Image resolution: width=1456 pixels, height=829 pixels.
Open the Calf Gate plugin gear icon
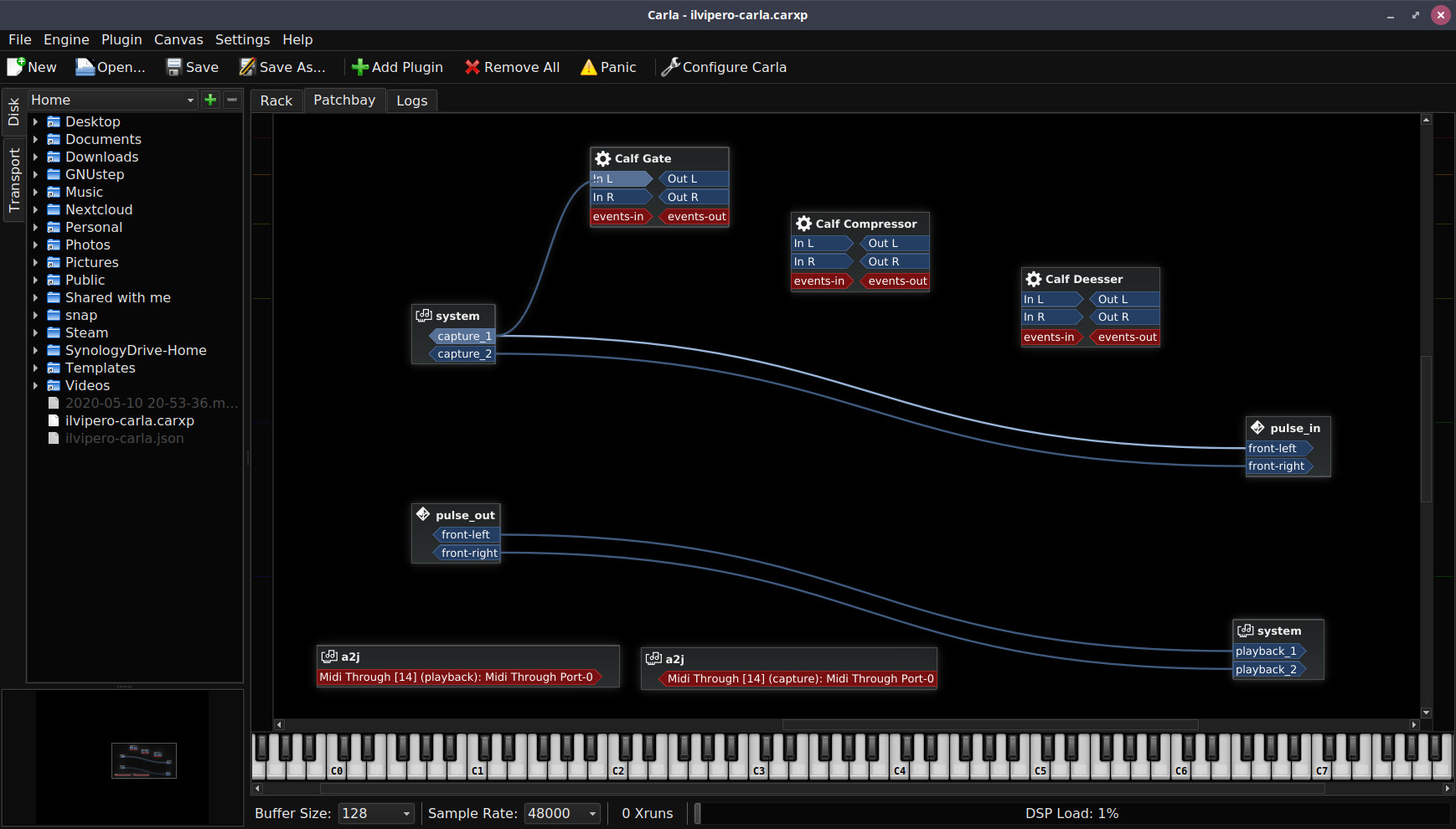tap(602, 158)
